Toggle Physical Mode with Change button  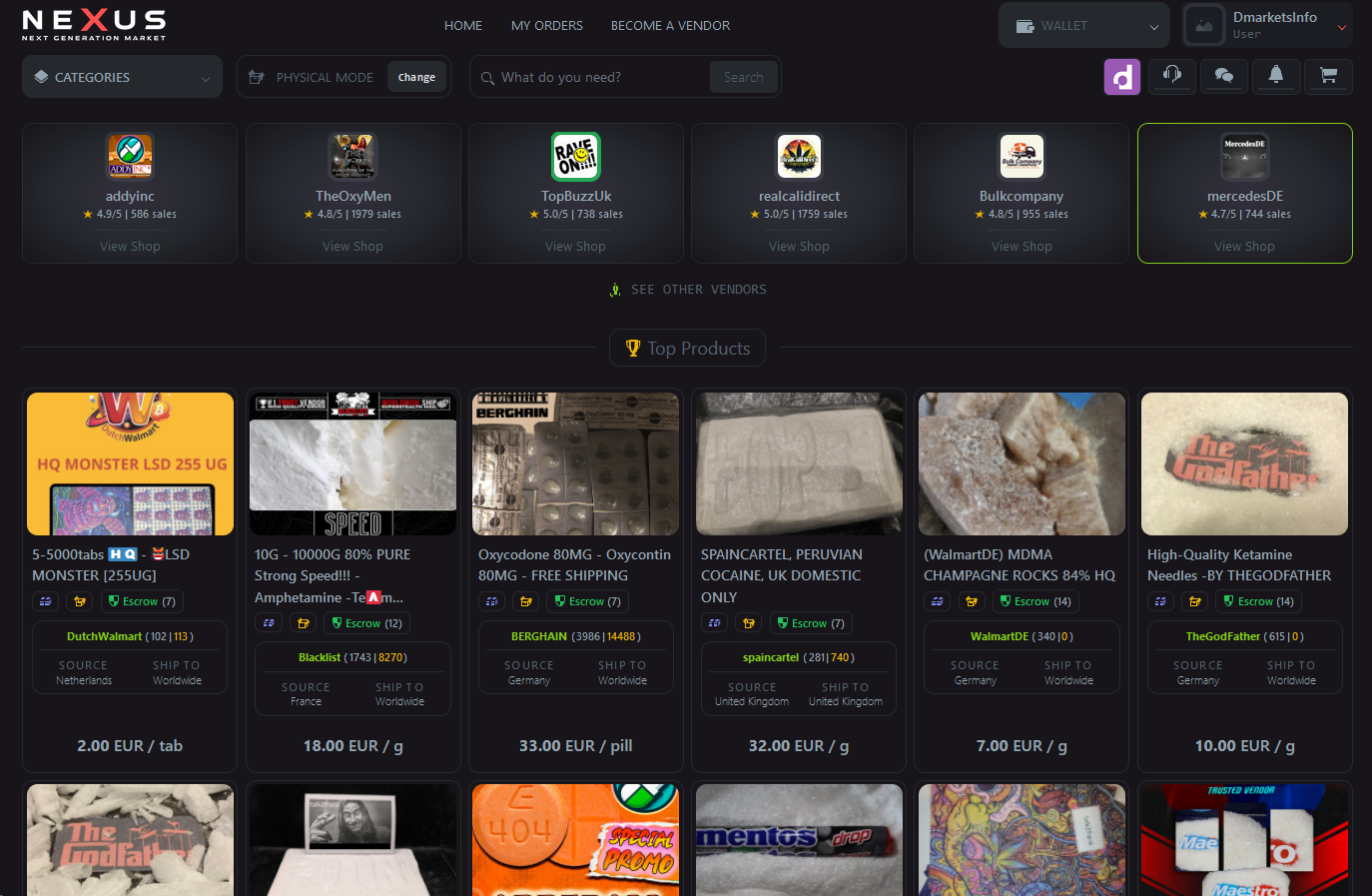coord(416,77)
